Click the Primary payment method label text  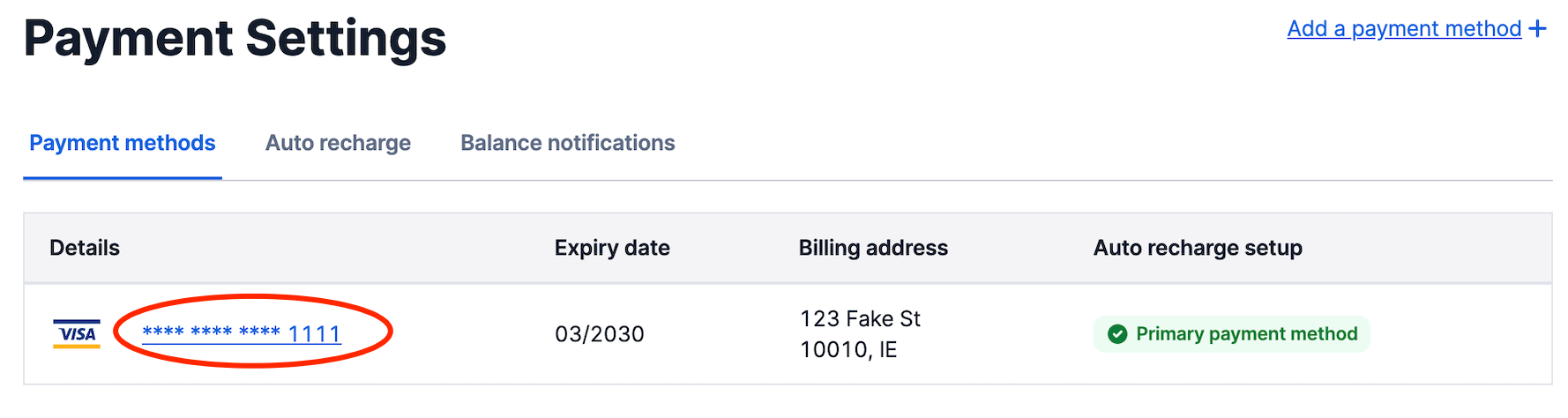(1246, 334)
